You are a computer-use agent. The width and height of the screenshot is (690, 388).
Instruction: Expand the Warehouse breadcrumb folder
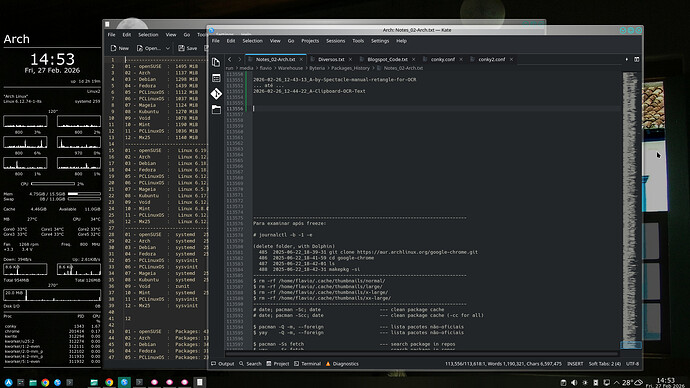(x=290, y=68)
